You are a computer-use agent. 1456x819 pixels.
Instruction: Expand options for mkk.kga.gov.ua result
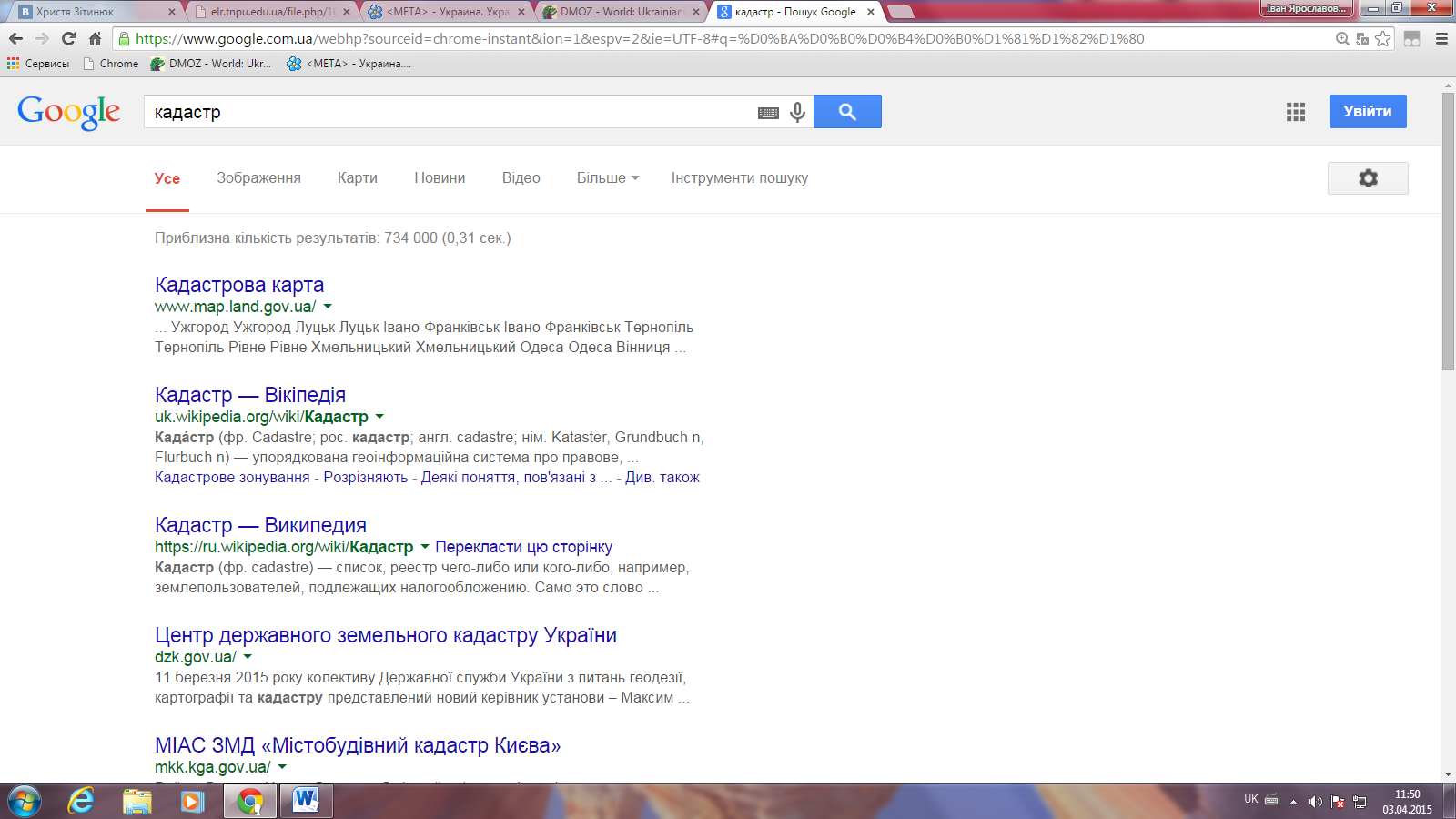(282, 767)
